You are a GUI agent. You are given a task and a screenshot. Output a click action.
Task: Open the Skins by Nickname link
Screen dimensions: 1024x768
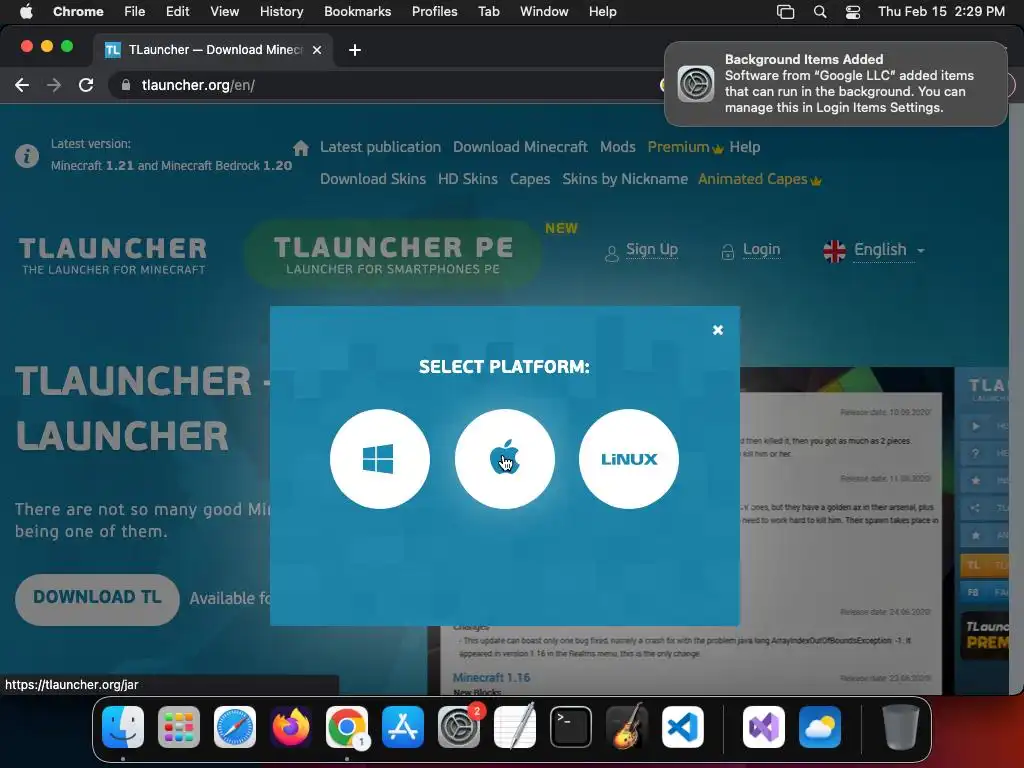click(624, 179)
